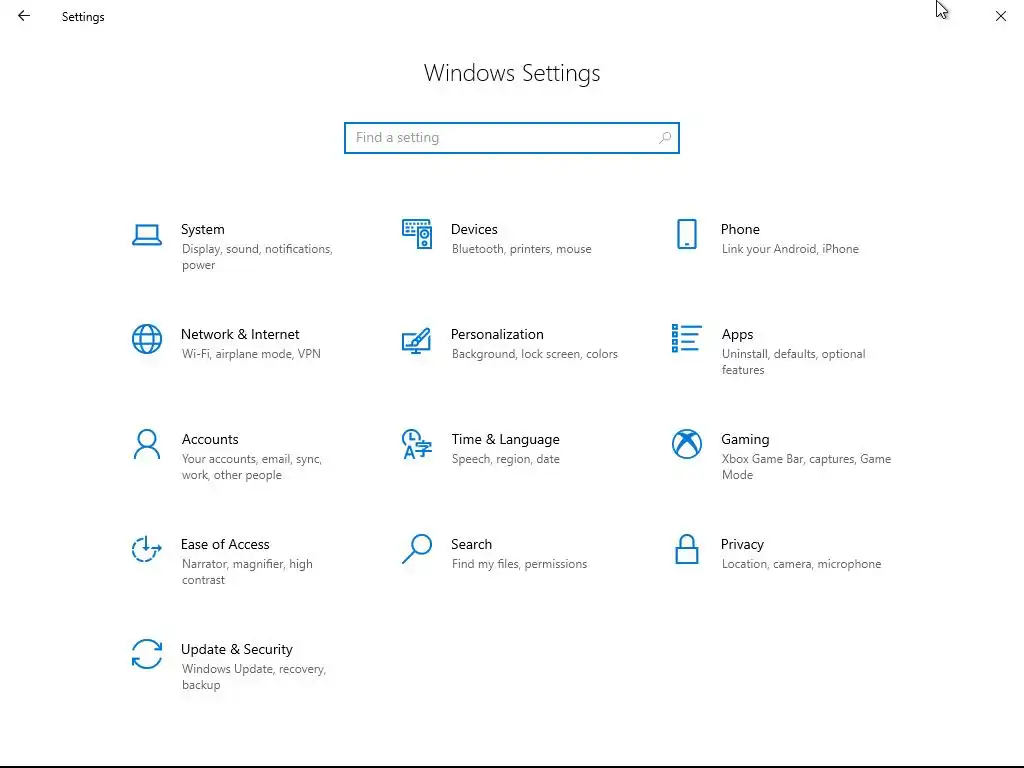Open the Gaming Xbox icon
Image resolution: width=1024 pixels, height=768 pixels.
coord(686,444)
